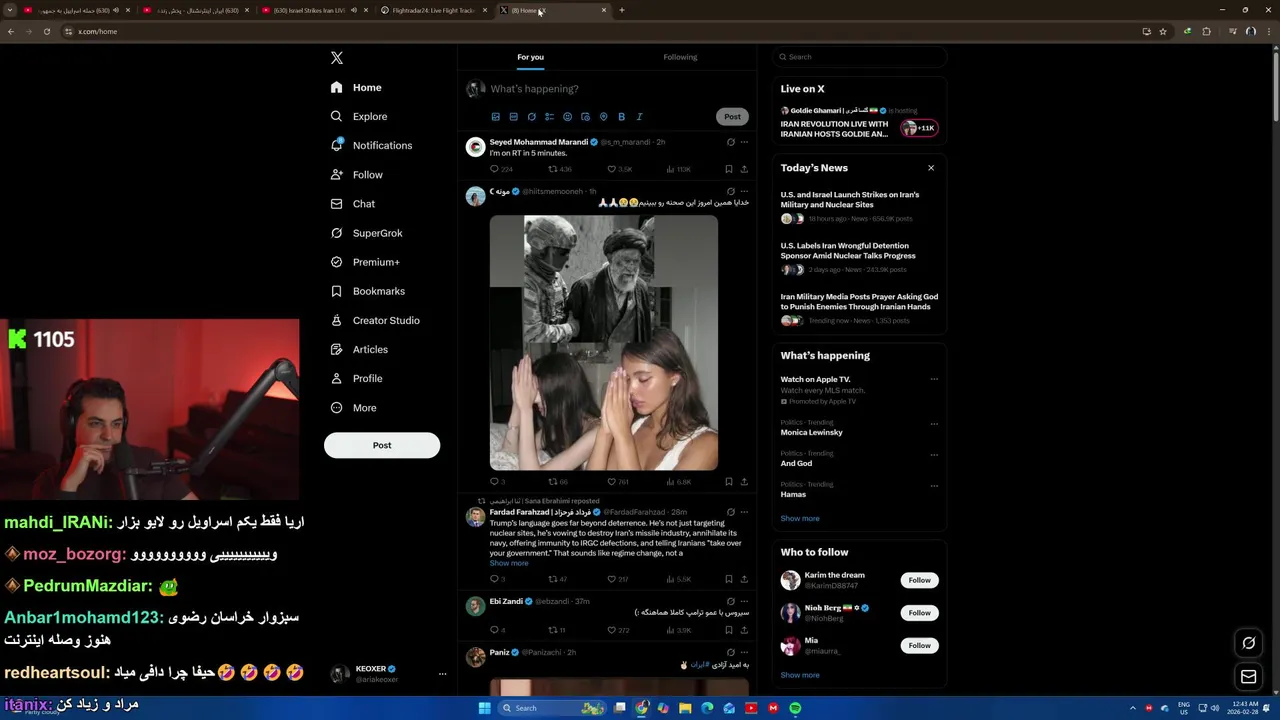This screenshot has height=720, width=1280.
Task: Click the schedule post icon in composer
Action: click(x=585, y=117)
